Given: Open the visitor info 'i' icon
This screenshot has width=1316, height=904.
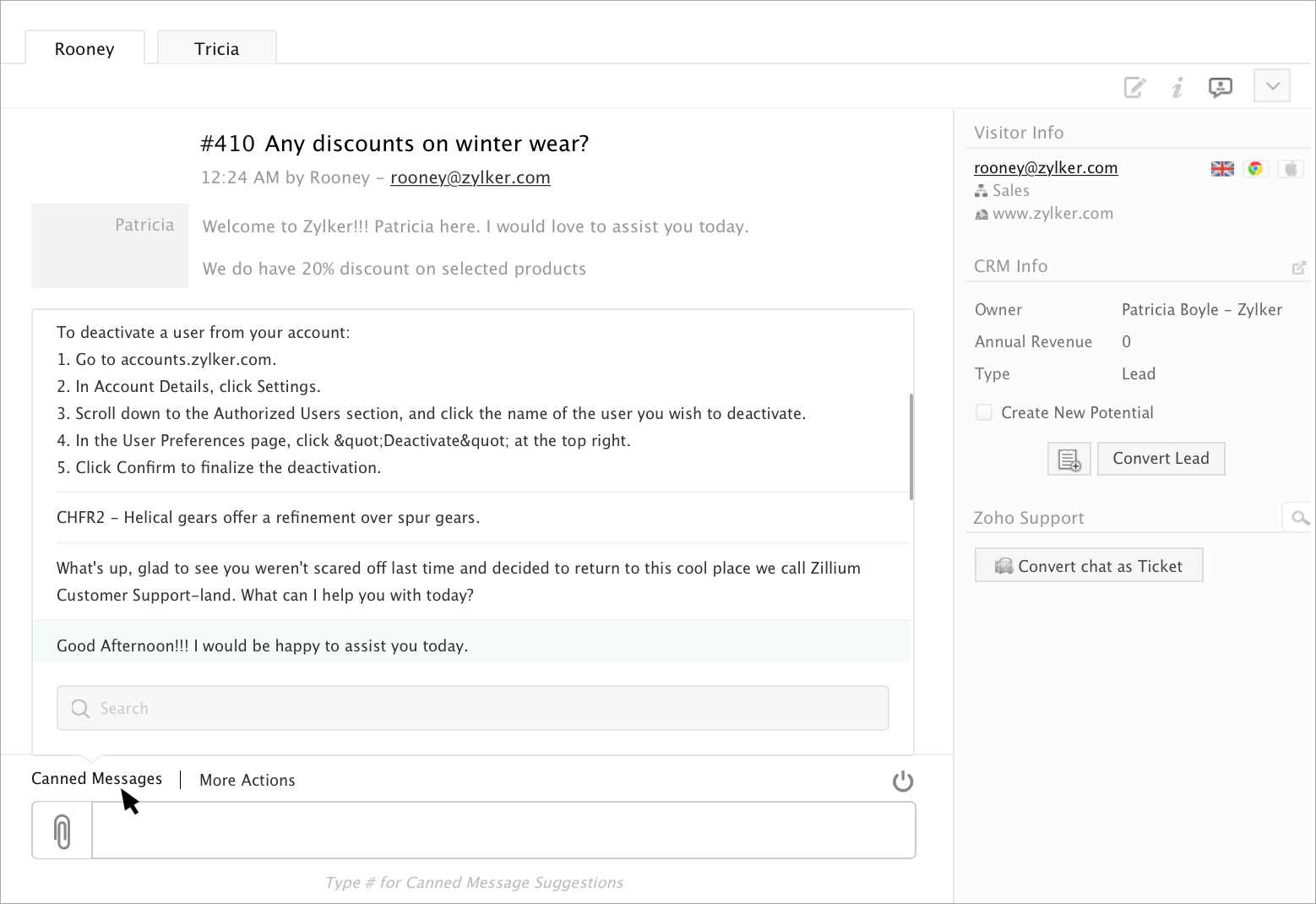Looking at the screenshot, I should click(1177, 87).
